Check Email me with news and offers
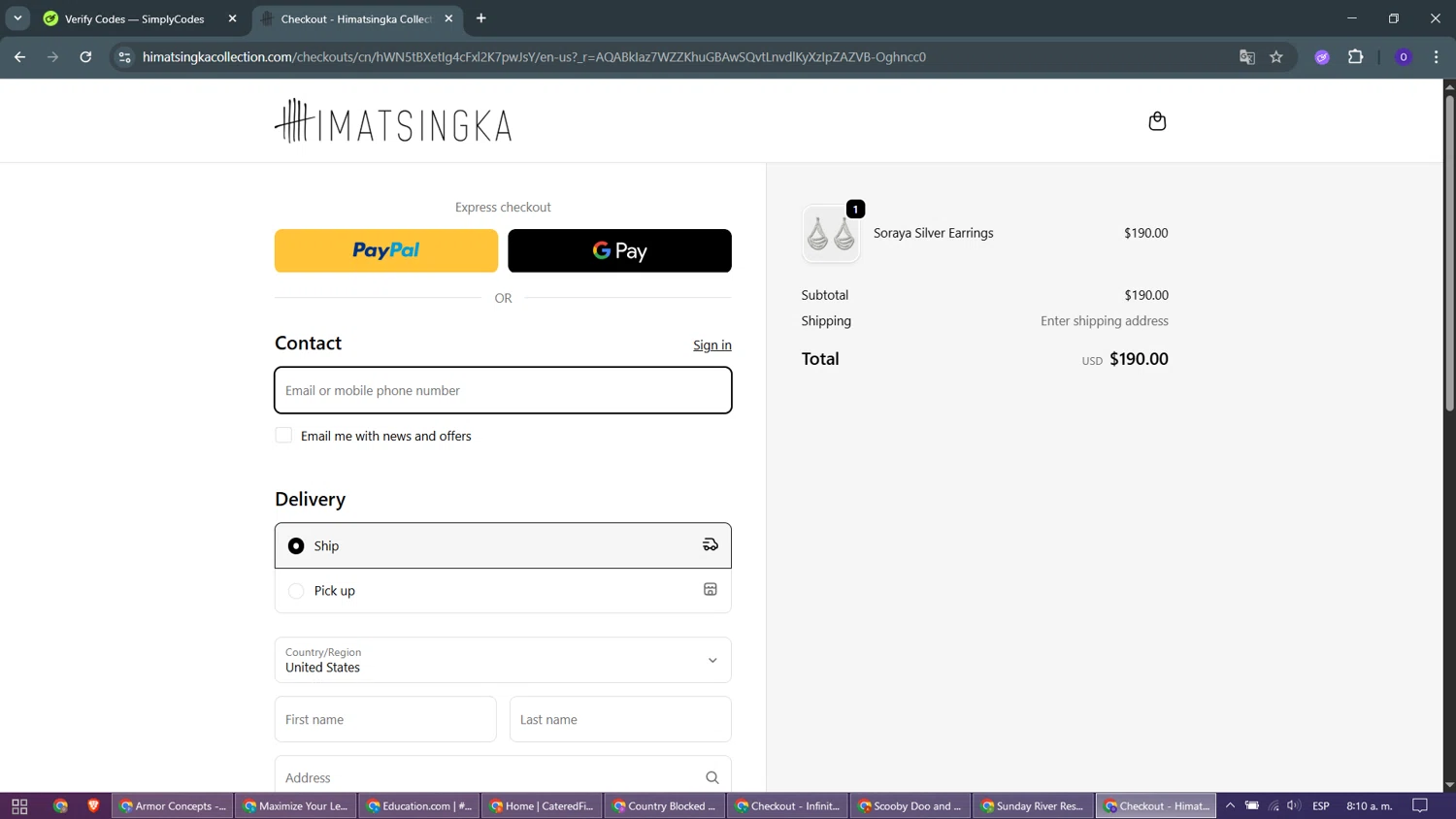 (x=283, y=436)
